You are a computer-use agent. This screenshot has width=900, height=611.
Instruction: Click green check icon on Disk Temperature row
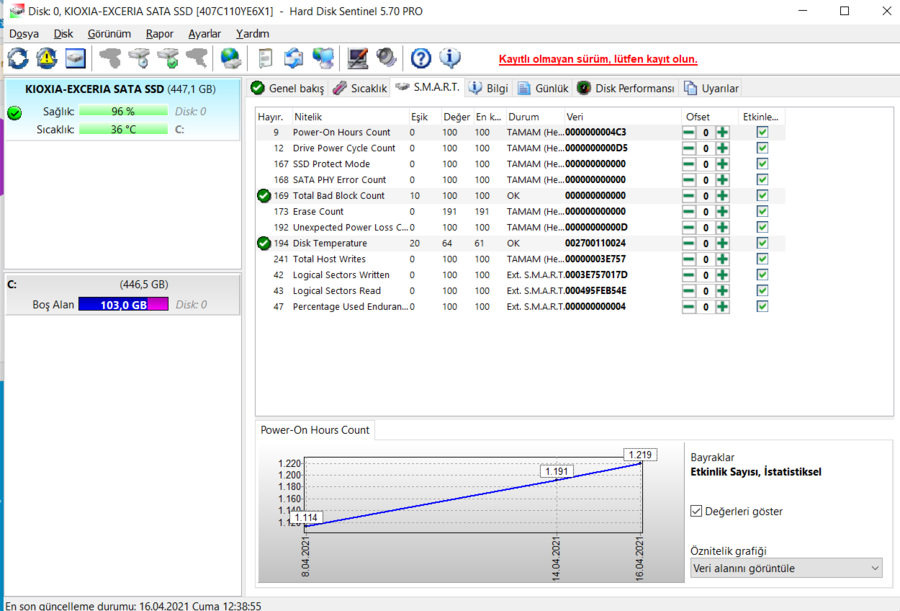coord(264,243)
